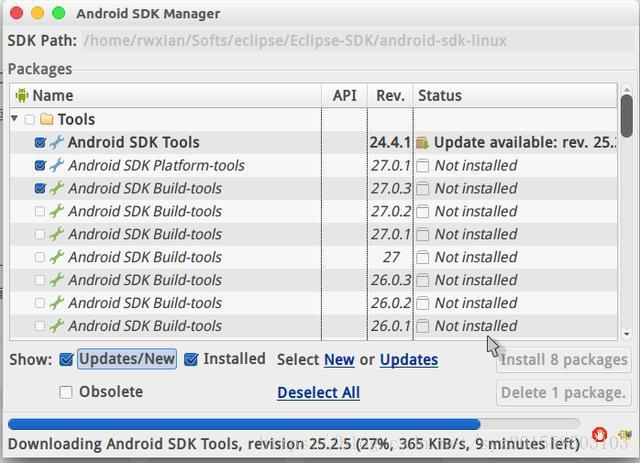Minimize the Android SDK Manager window
Image resolution: width=640 pixels, height=463 pixels.
click(x=38, y=13)
